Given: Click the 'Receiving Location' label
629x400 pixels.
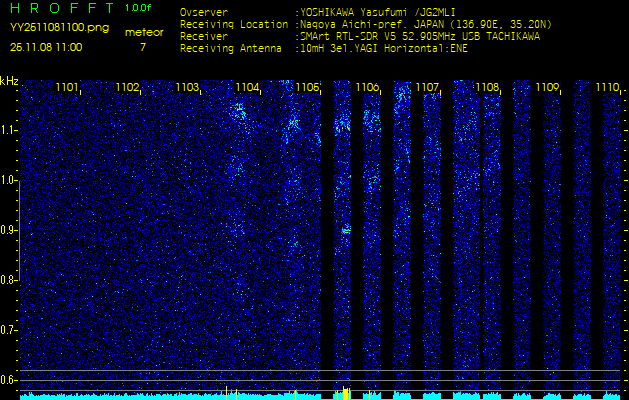Looking at the screenshot, I should [234, 24].
